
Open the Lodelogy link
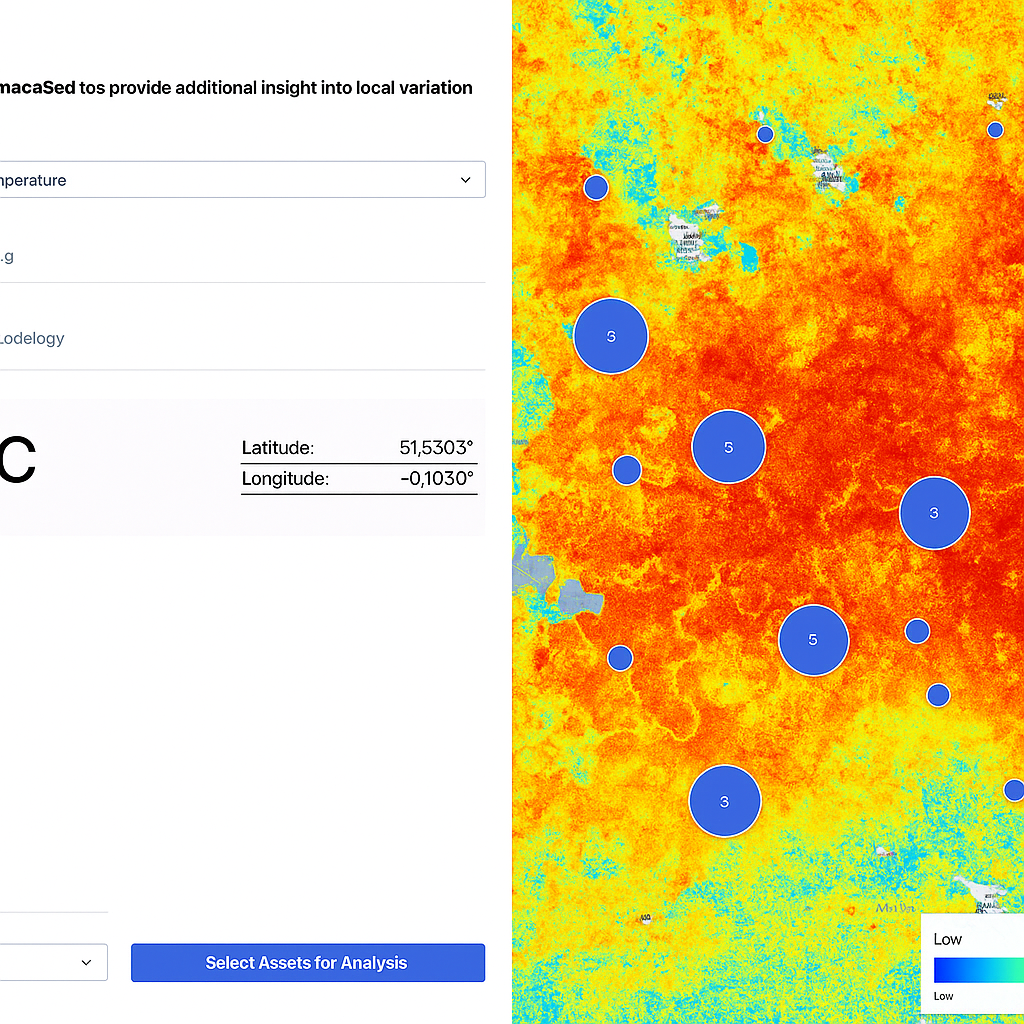pyautogui.click(x=33, y=338)
